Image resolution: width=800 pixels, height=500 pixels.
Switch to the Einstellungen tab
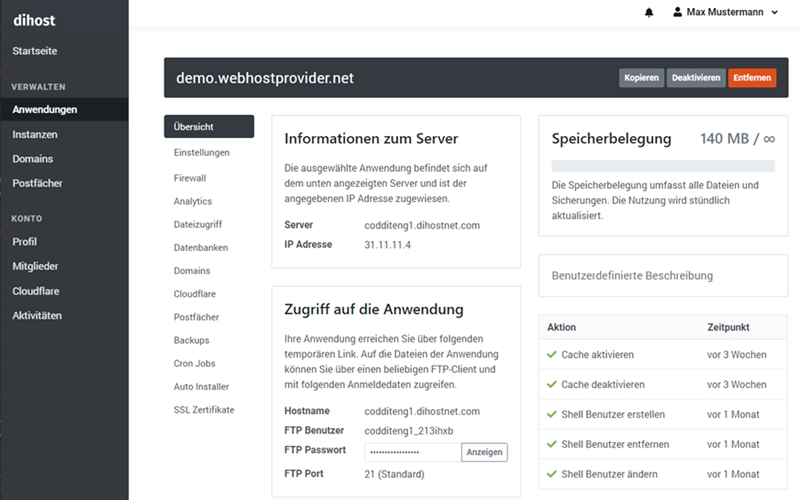[x=201, y=153]
